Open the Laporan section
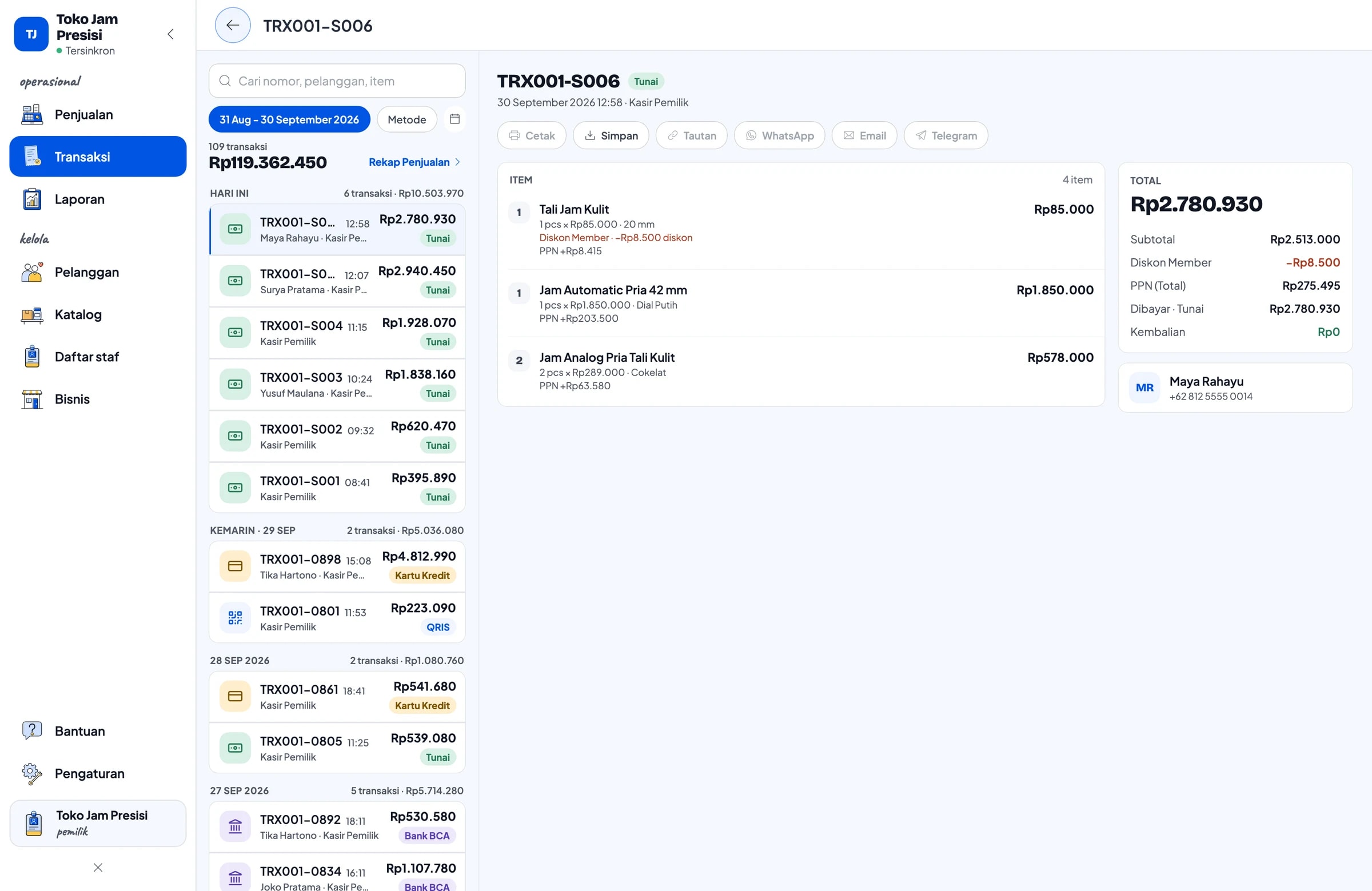This screenshot has width=1372, height=891. tap(98, 199)
